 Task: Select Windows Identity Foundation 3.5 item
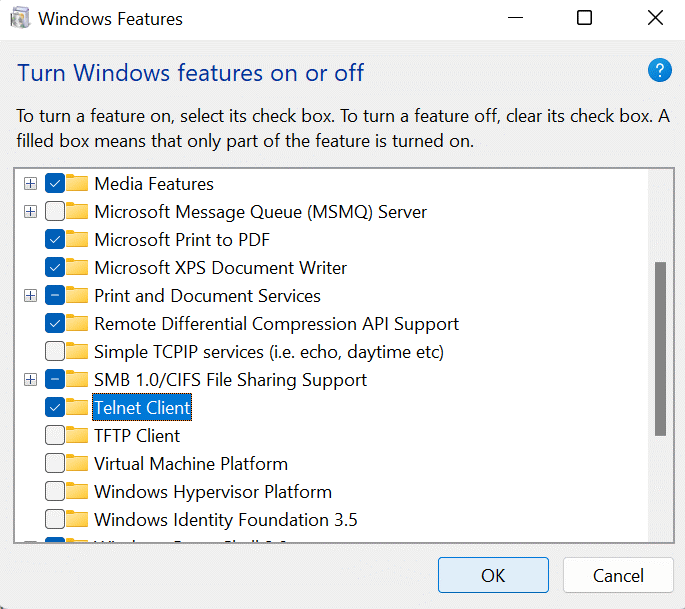(x=225, y=520)
